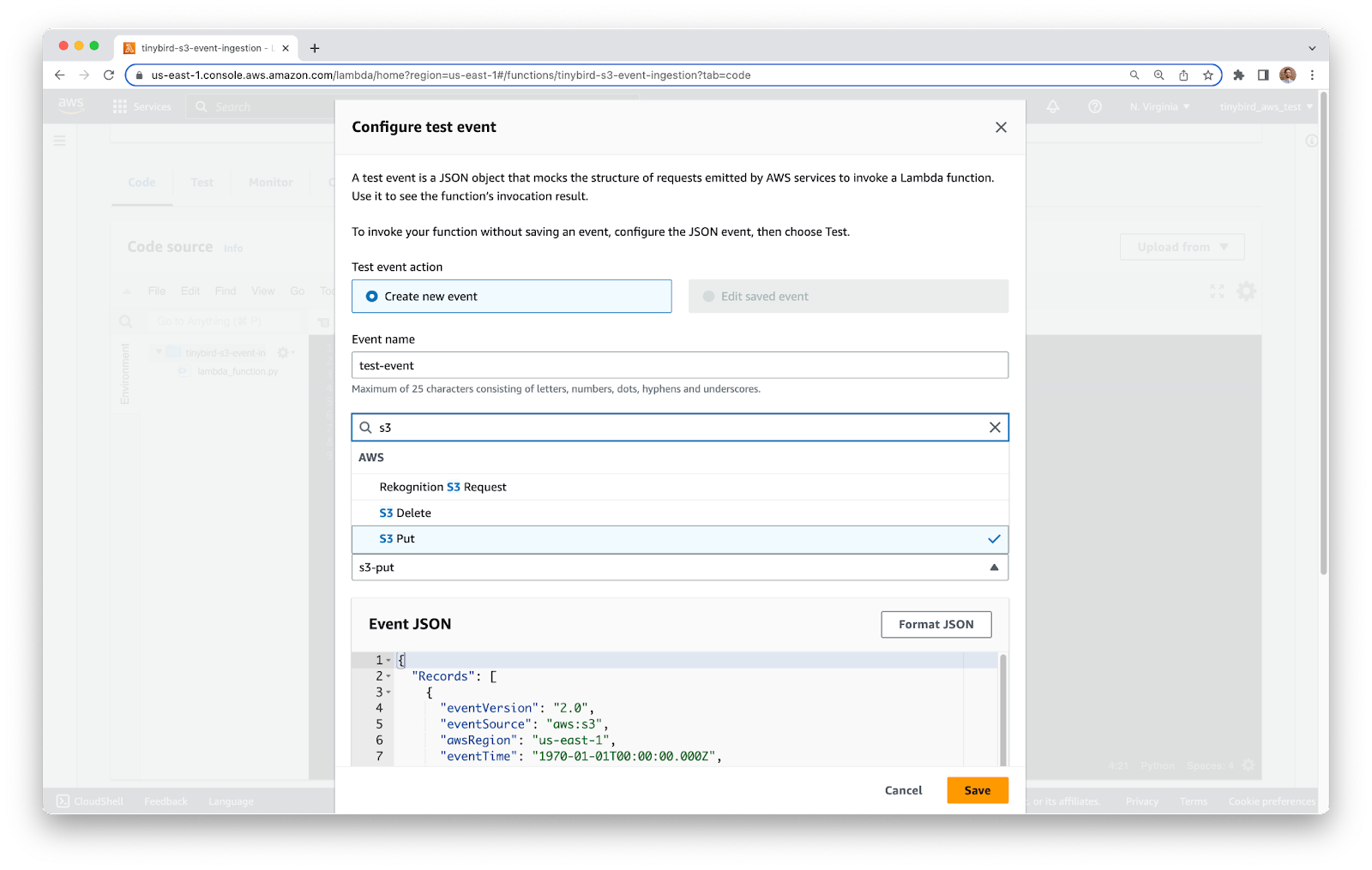The width and height of the screenshot is (1372, 870).
Task: Choose the S3 Delete template option
Action: click(x=679, y=513)
